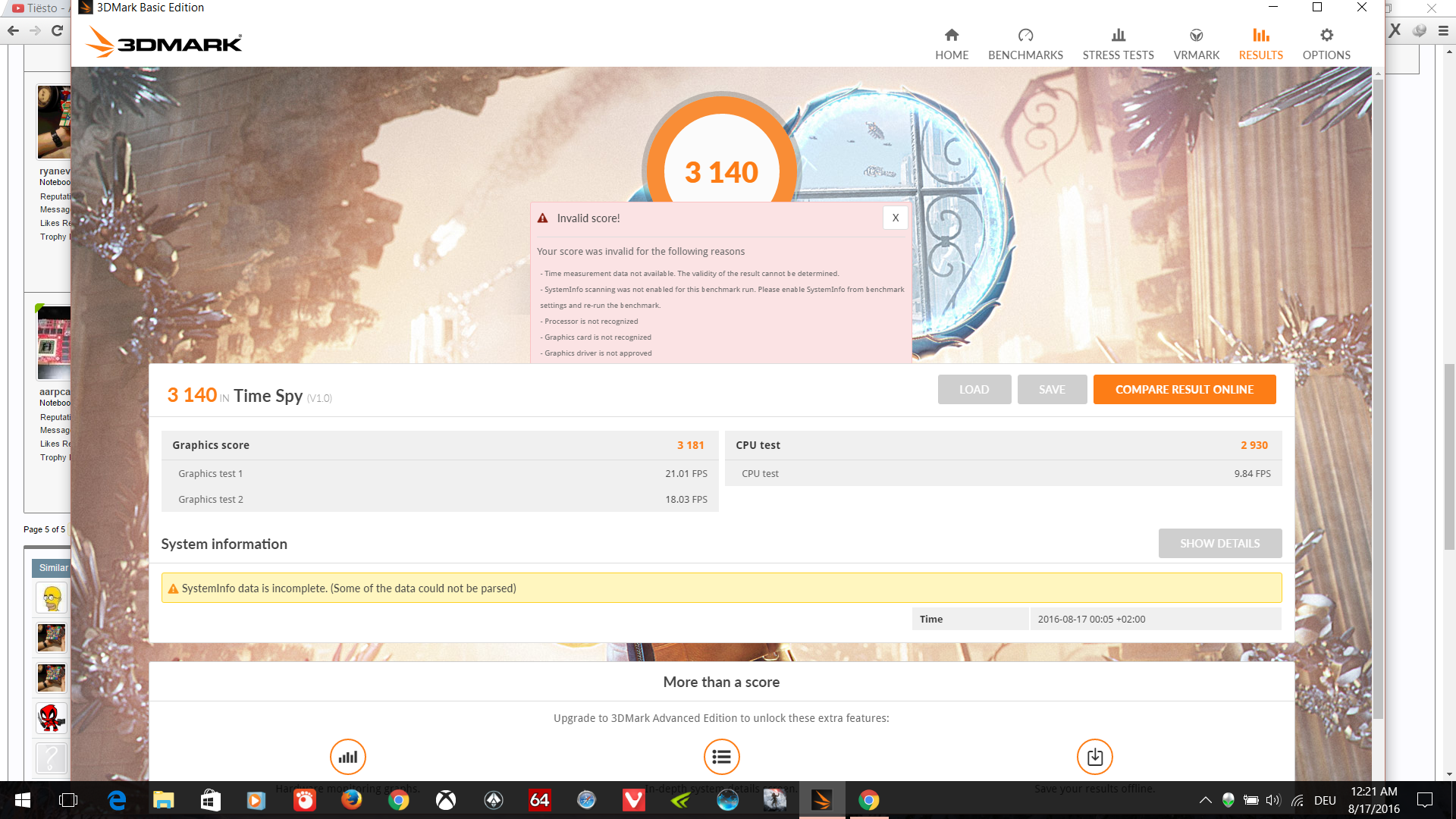Launch Microsoft Edge from the taskbar
This screenshot has width=1456, height=819.
(117, 800)
